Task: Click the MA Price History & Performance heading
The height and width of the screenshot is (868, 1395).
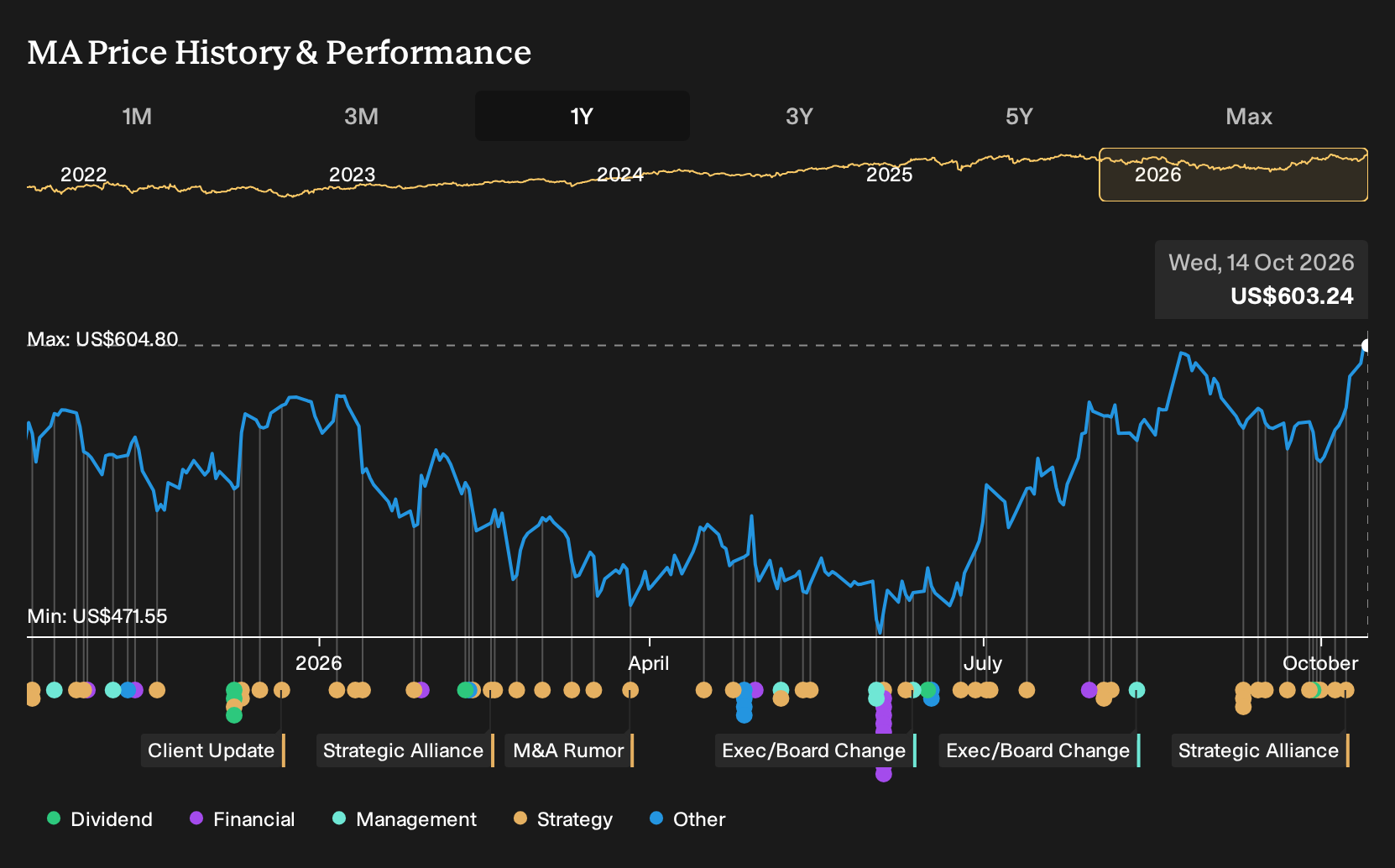Action: coord(280,52)
